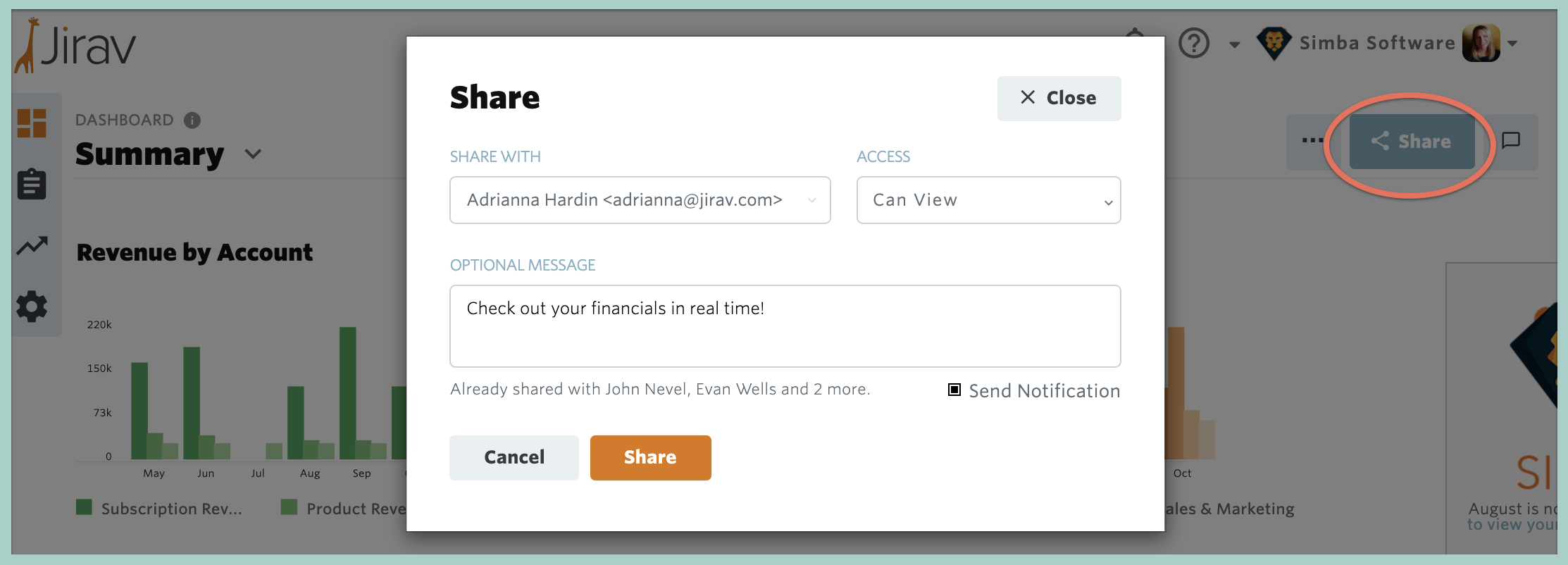Click the Product Reve legend swatch
The height and width of the screenshot is (565, 1568).
pyautogui.click(x=289, y=507)
